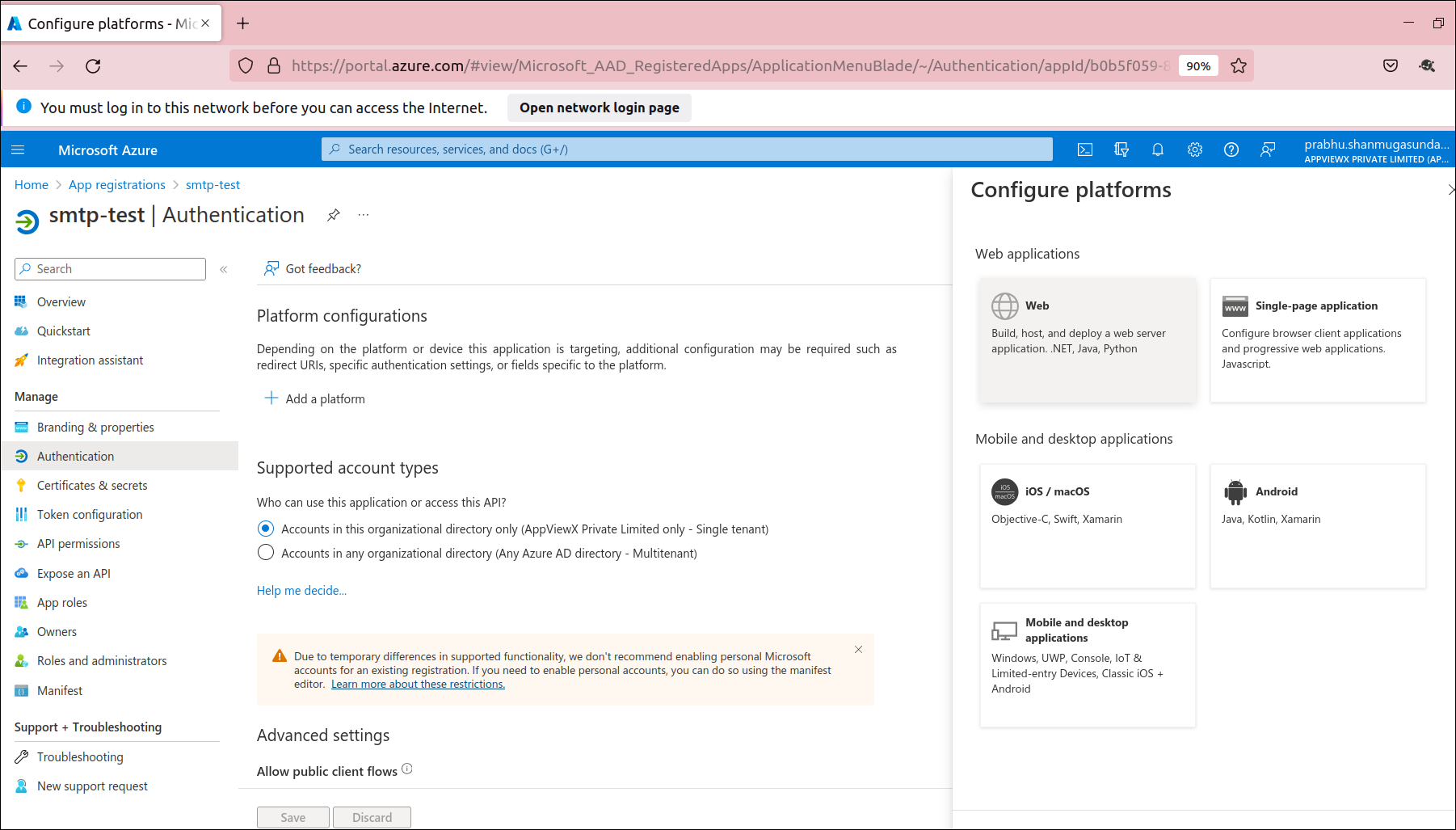
Task: Open the notifications bell
Action: [1158, 150]
